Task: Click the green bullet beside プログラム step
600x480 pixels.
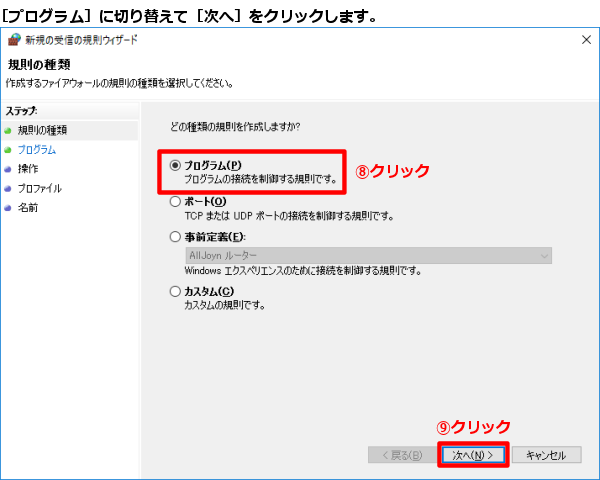Action: coord(9,149)
